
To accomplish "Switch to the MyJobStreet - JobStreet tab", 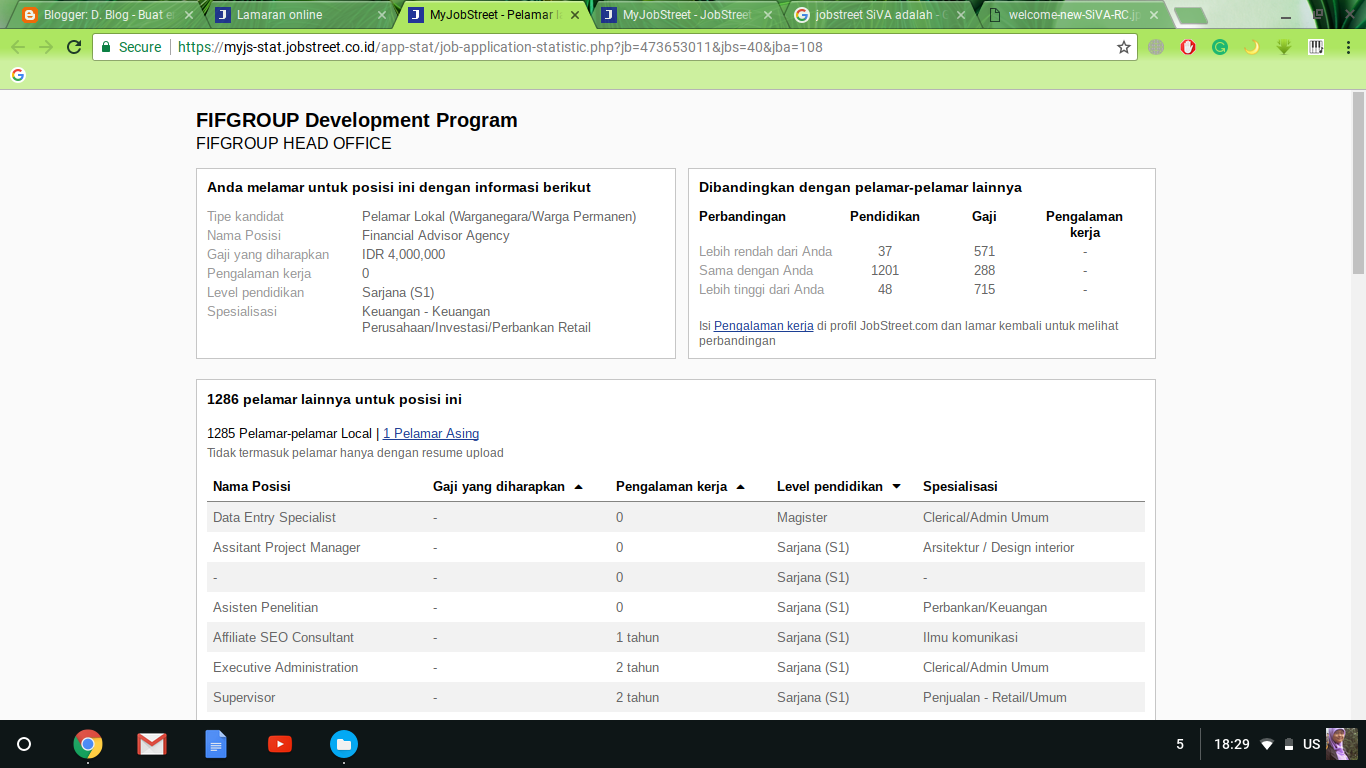I will click(x=686, y=15).
